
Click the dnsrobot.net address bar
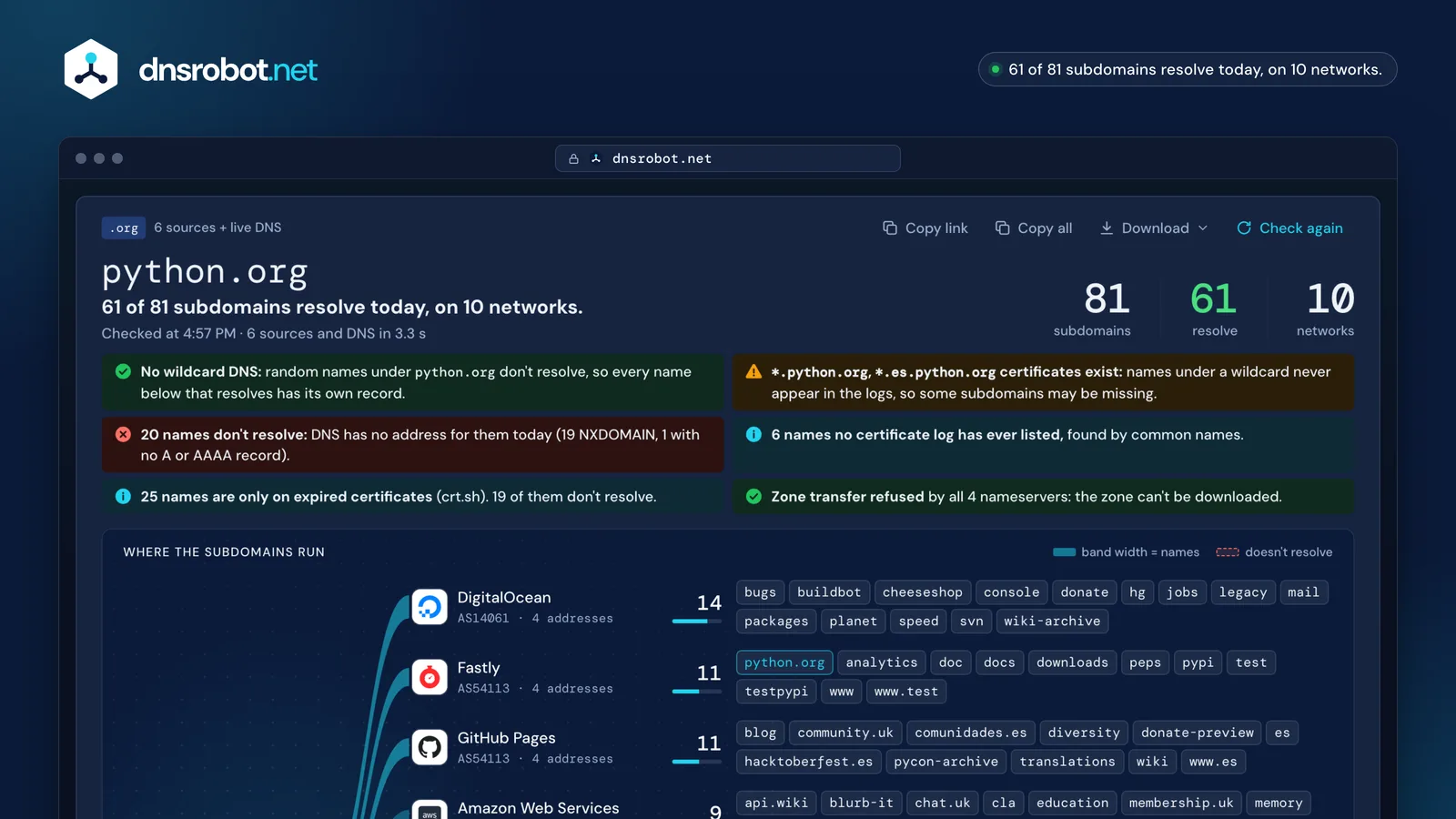pos(728,158)
